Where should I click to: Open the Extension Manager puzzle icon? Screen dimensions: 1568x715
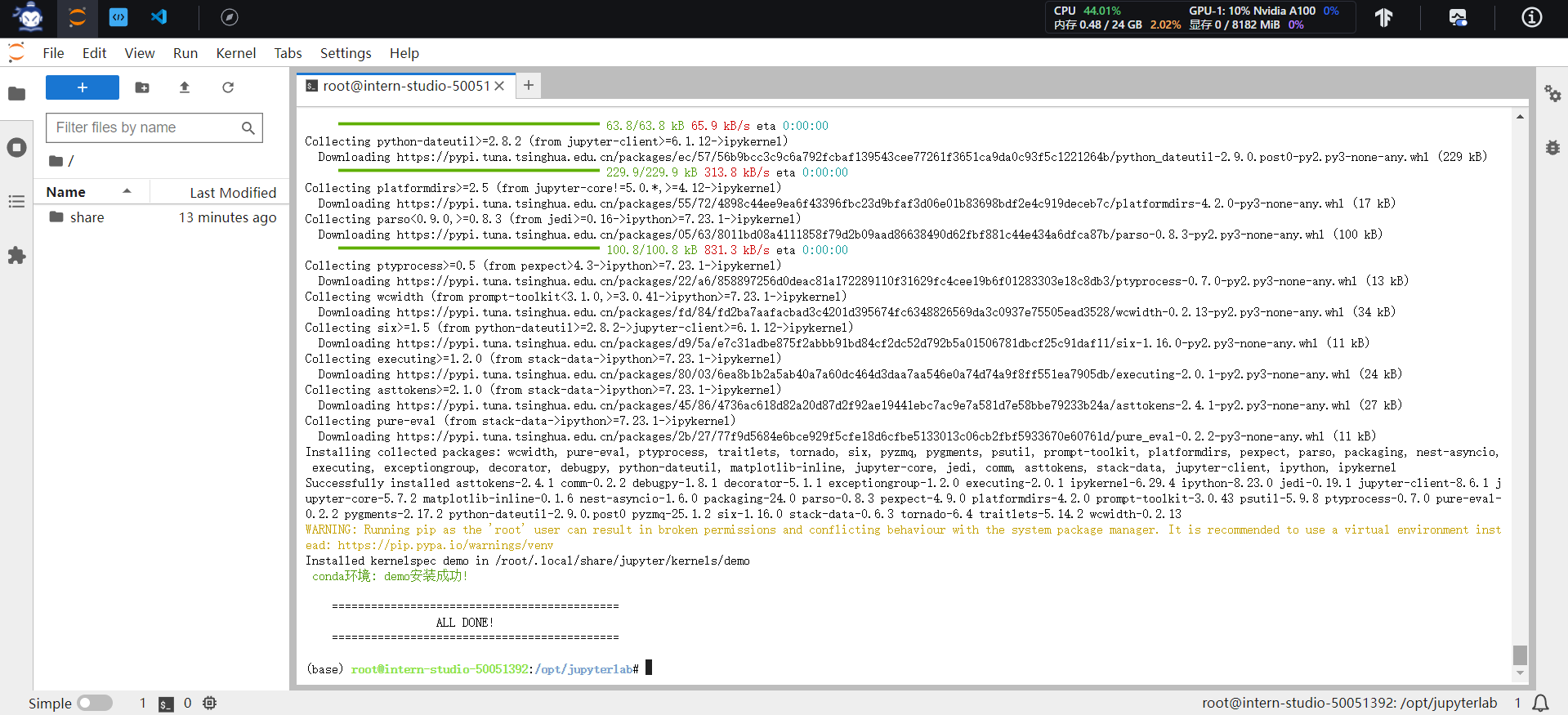[x=16, y=256]
